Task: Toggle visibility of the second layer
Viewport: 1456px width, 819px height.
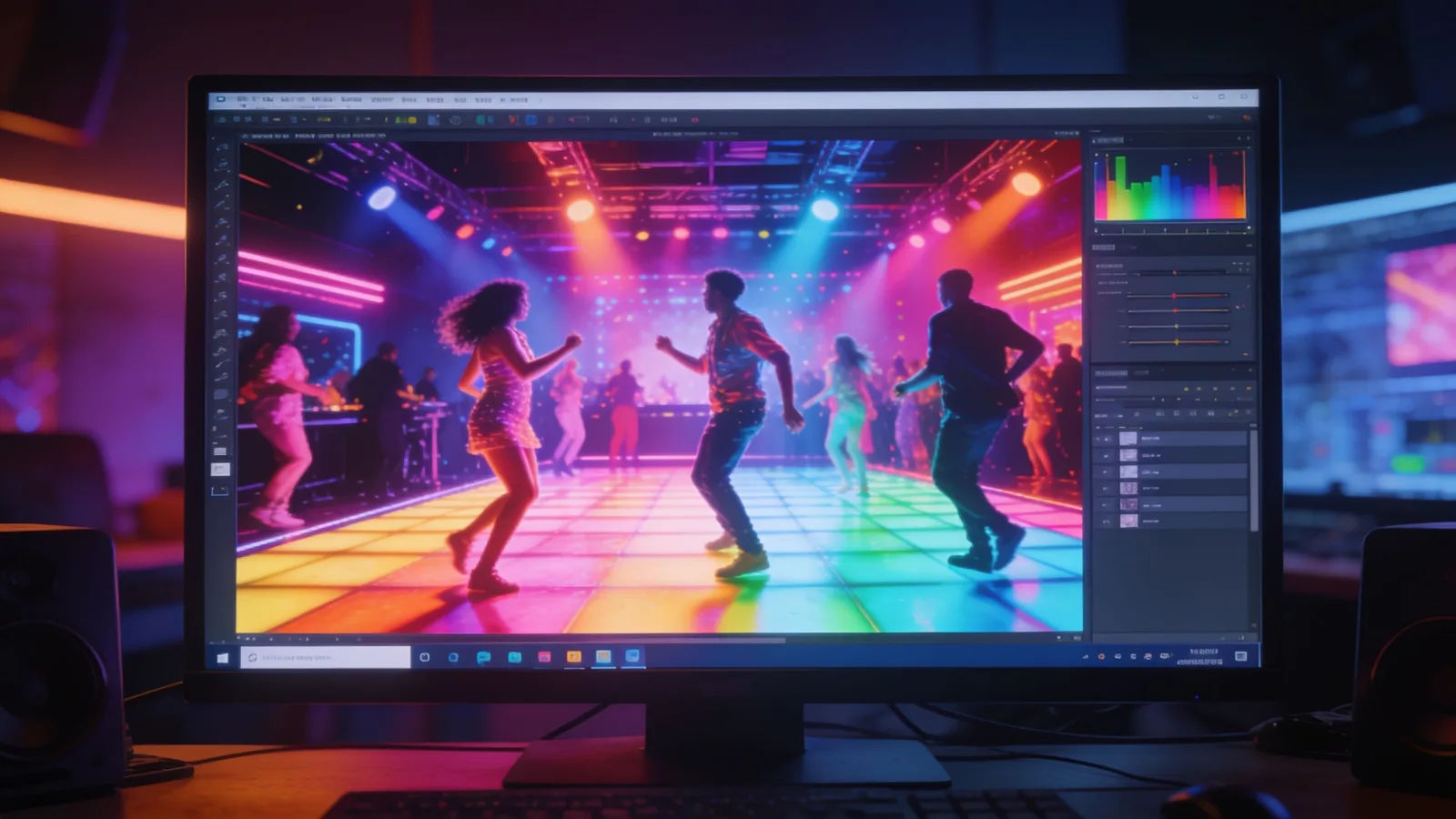Action: coord(1106,455)
